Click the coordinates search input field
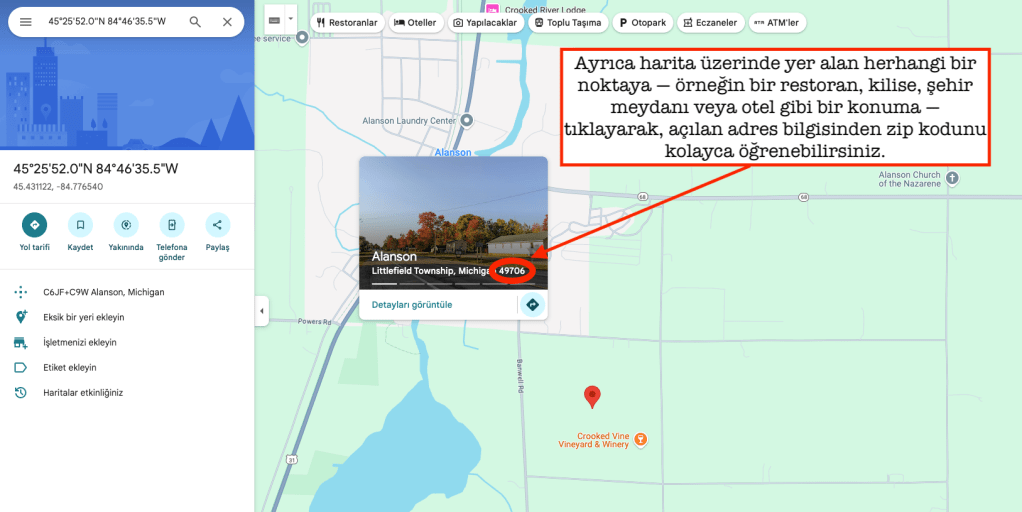This screenshot has height=512, width=1022. (108, 22)
